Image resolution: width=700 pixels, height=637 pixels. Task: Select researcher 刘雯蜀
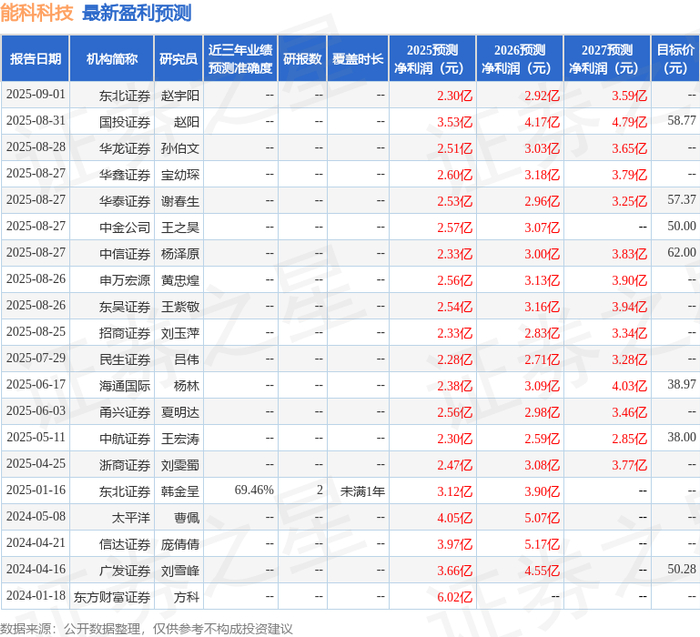[180, 465]
